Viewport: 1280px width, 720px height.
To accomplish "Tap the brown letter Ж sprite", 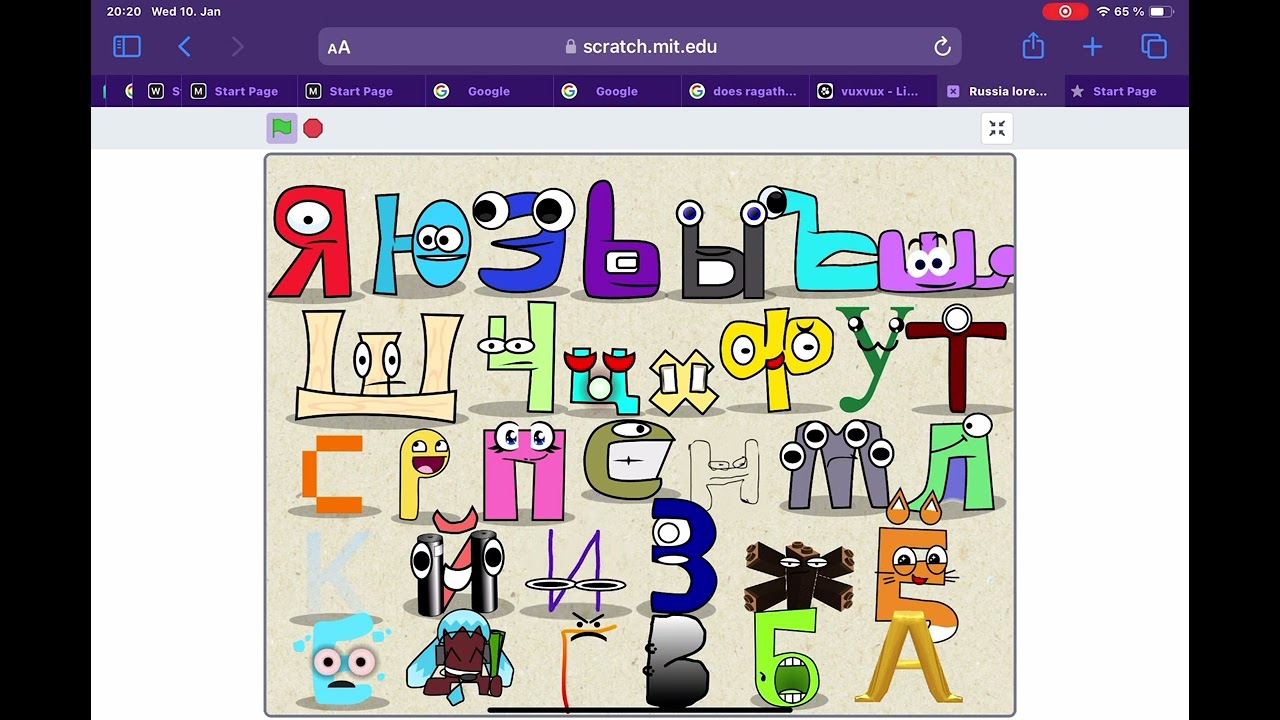I will tap(798, 575).
